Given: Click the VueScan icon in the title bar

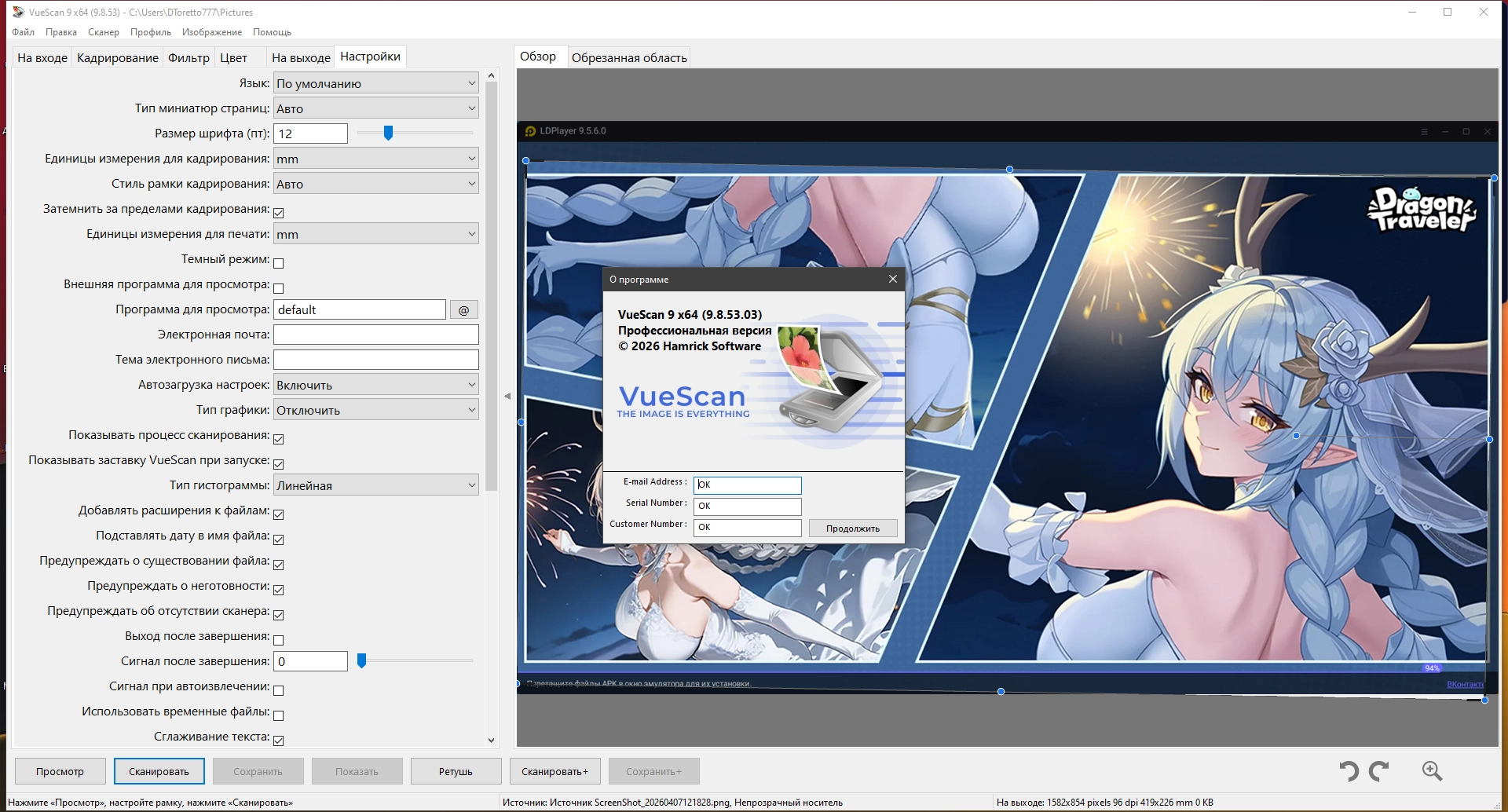Looking at the screenshot, I should coord(18,12).
